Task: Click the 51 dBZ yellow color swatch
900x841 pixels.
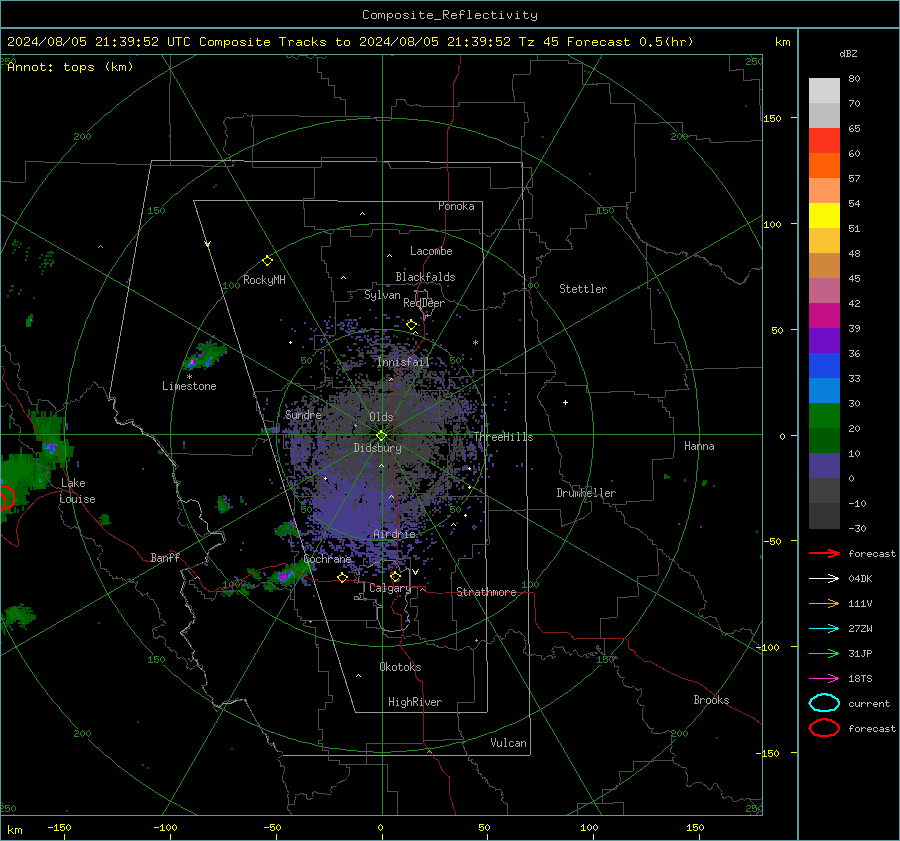Action: point(824,216)
